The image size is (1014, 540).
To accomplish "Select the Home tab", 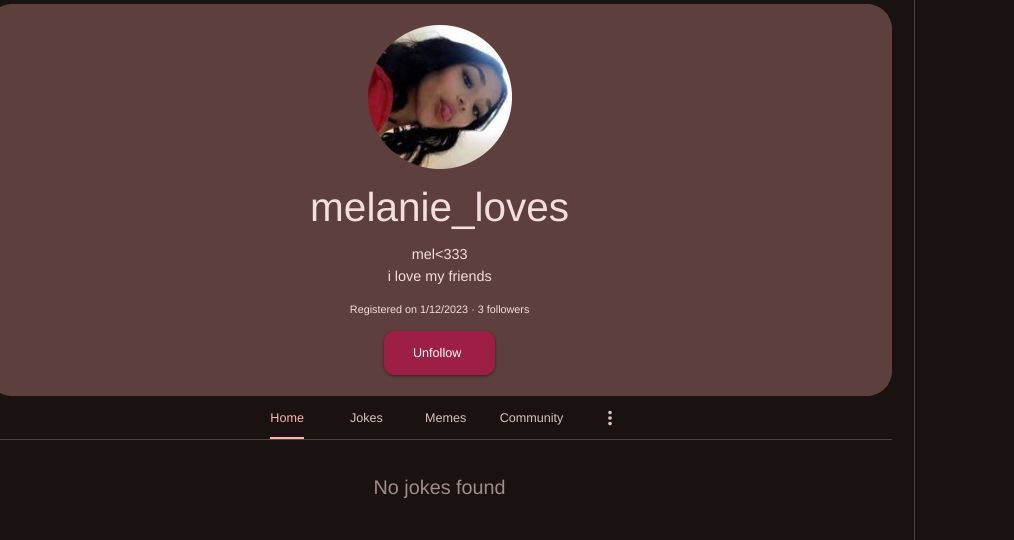I will point(286,418).
